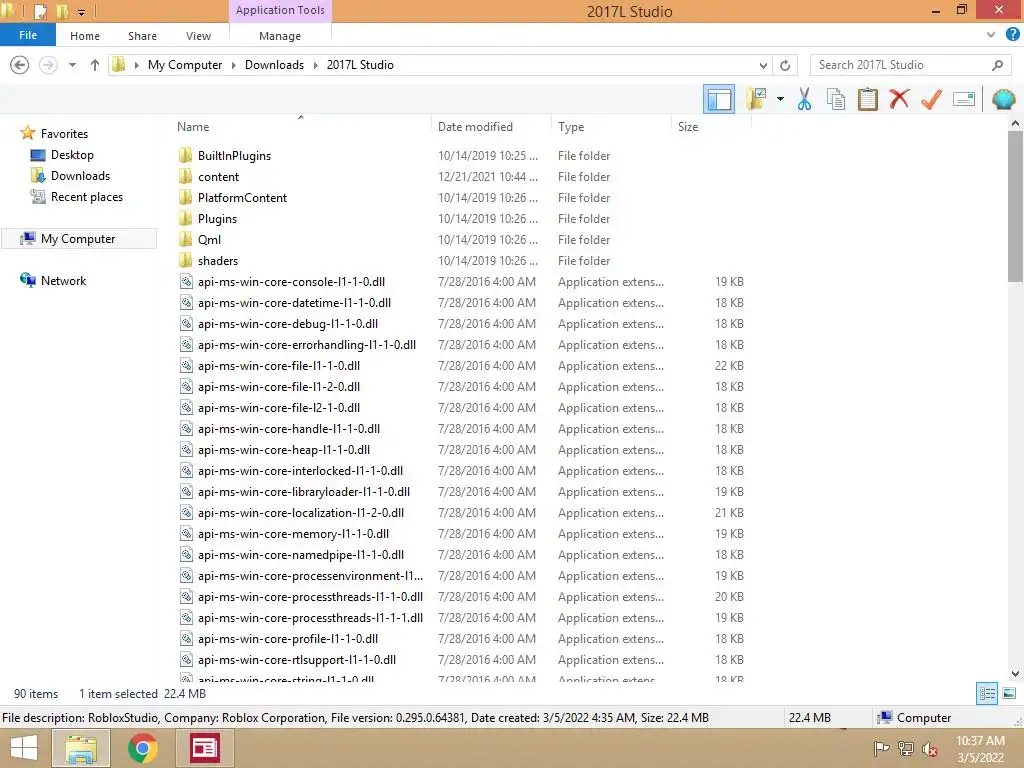
Task: Open the File menu tab
Action: point(27,35)
